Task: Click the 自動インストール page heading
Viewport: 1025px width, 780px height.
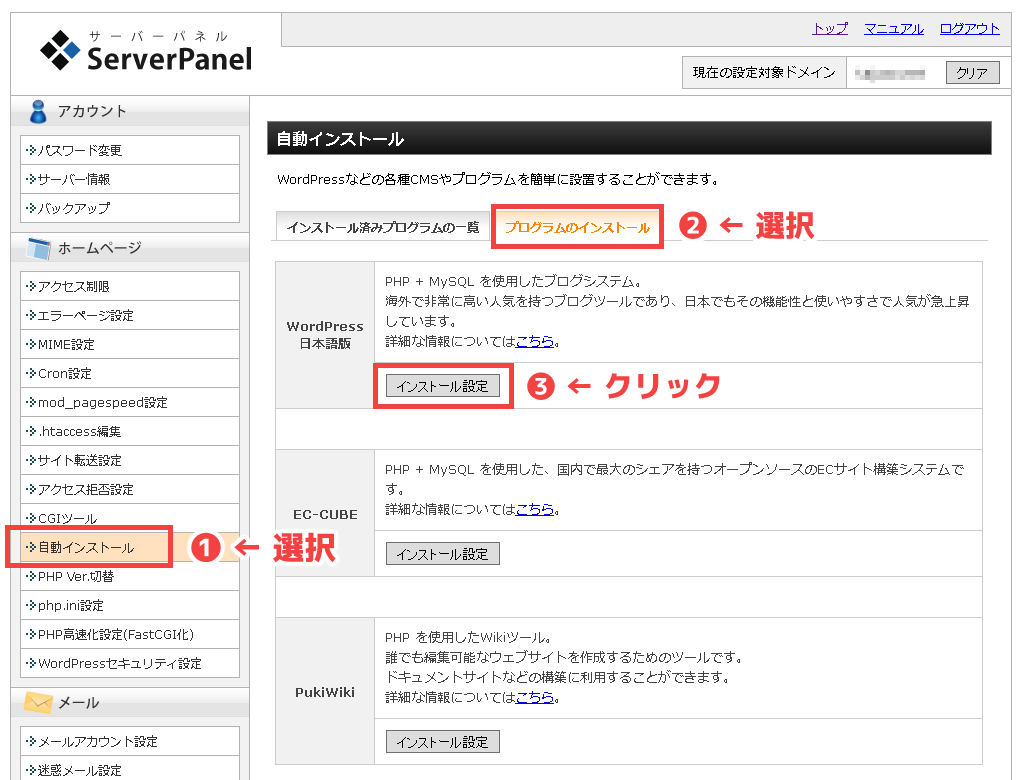Action: pyautogui.click(x=340, y=139)
